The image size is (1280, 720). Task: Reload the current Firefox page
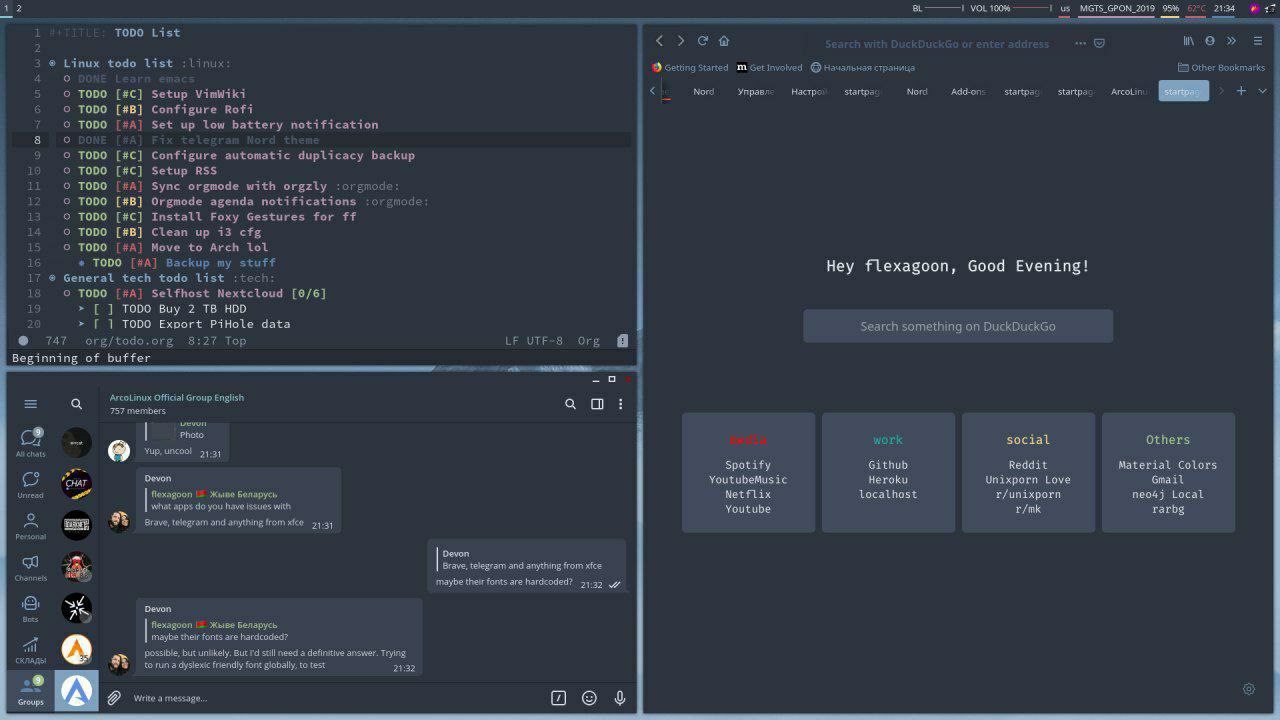pyautogui.click(x=702, y=41)
